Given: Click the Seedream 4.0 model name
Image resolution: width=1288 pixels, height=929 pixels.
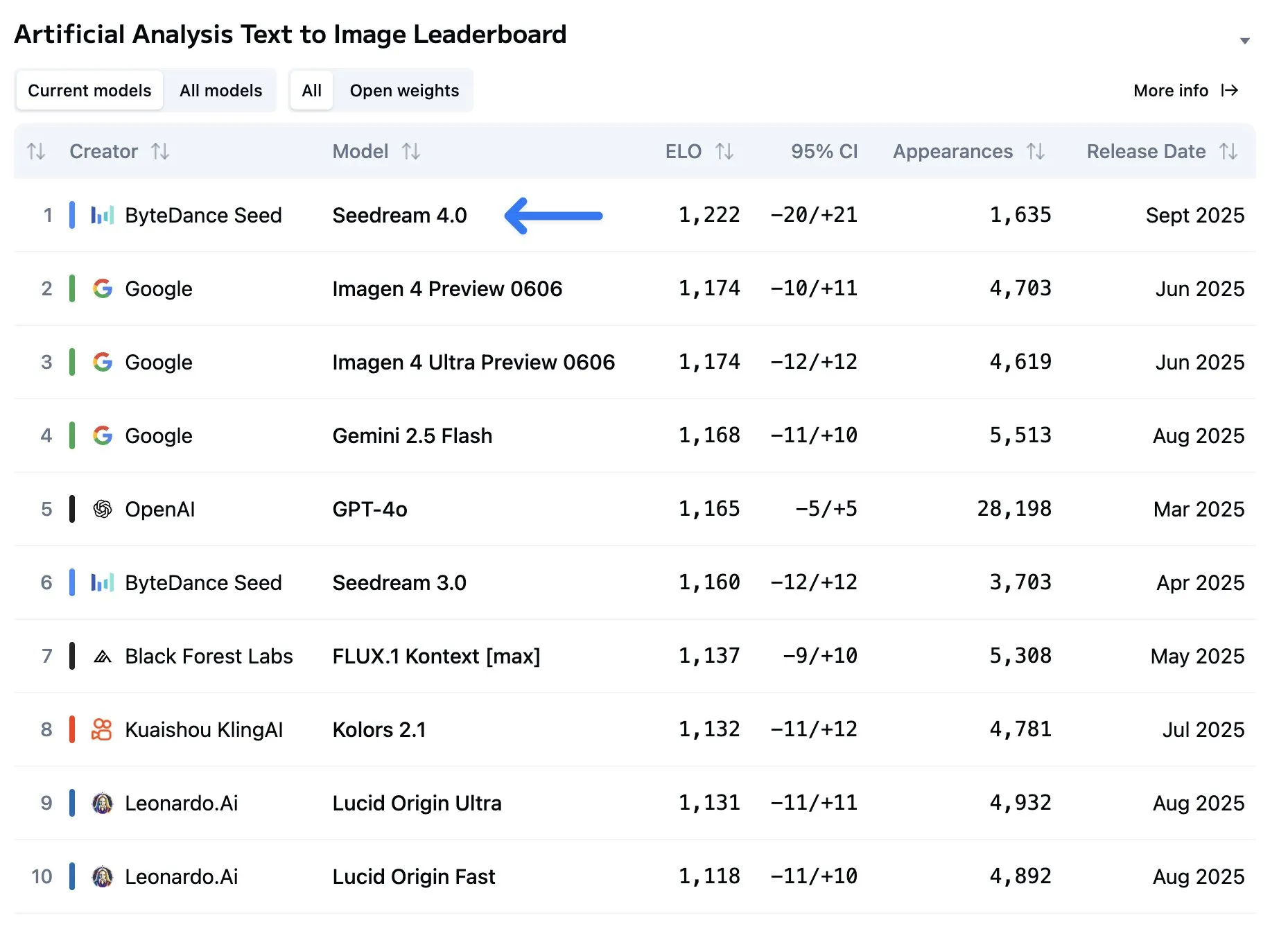Looking at the screenshot, I should click(x=400, y=215).
